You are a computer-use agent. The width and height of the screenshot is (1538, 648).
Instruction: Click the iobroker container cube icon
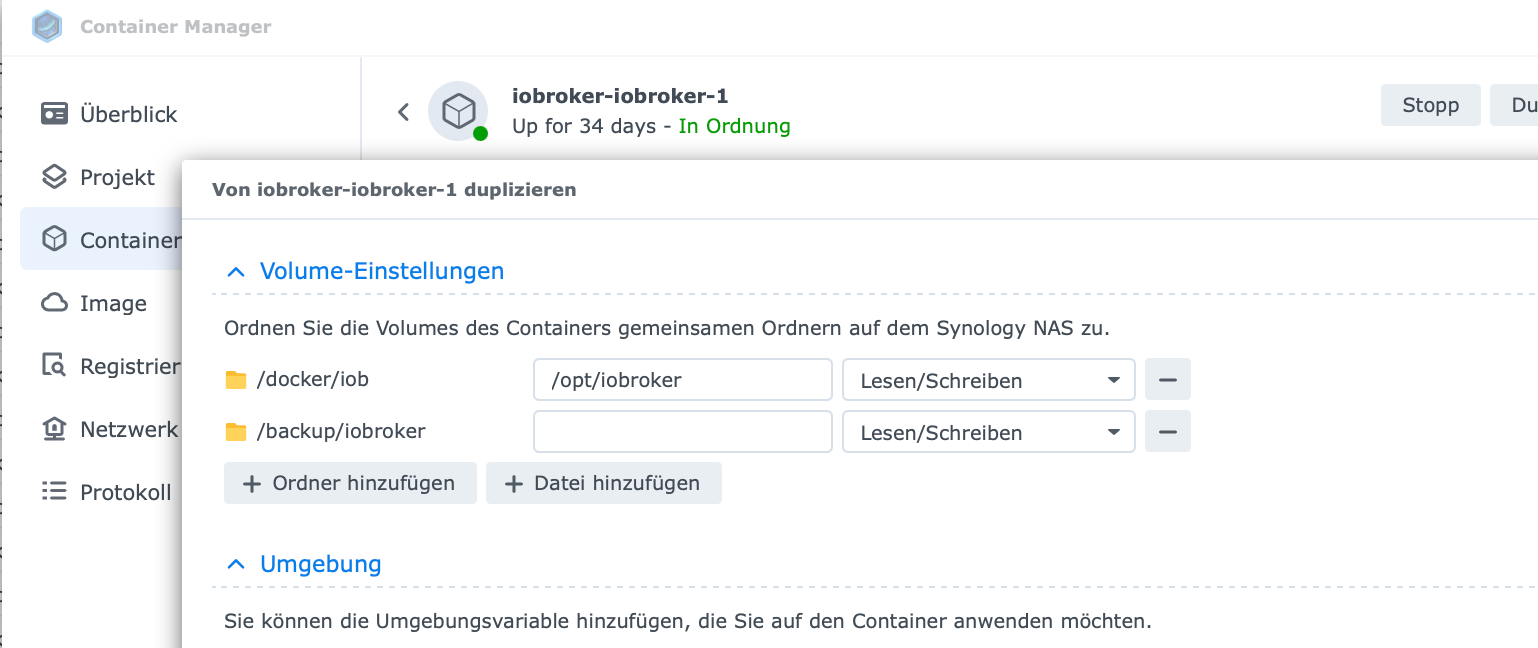458,110
